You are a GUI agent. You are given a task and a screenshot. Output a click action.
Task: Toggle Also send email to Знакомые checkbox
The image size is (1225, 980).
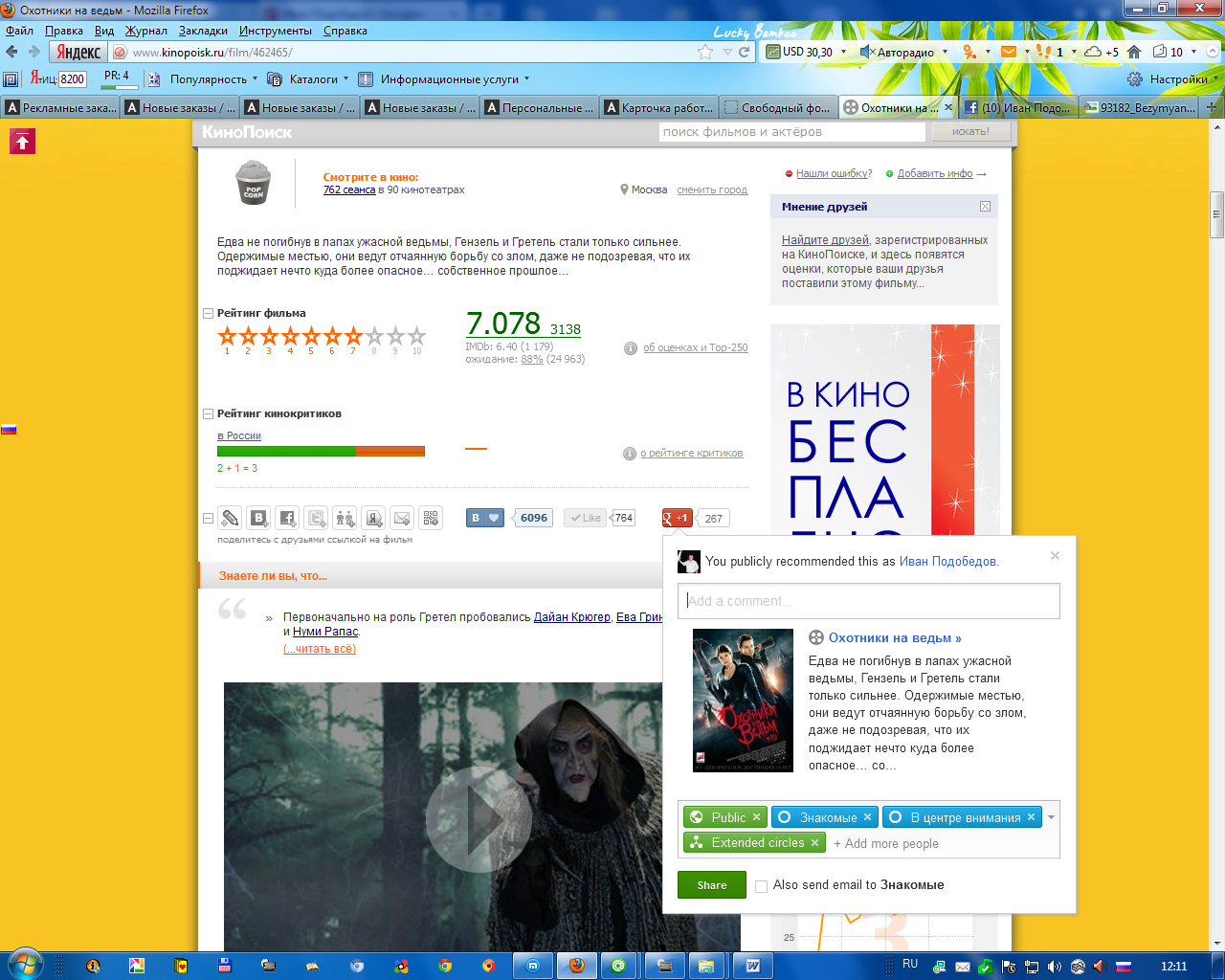(x=761, y=886)
